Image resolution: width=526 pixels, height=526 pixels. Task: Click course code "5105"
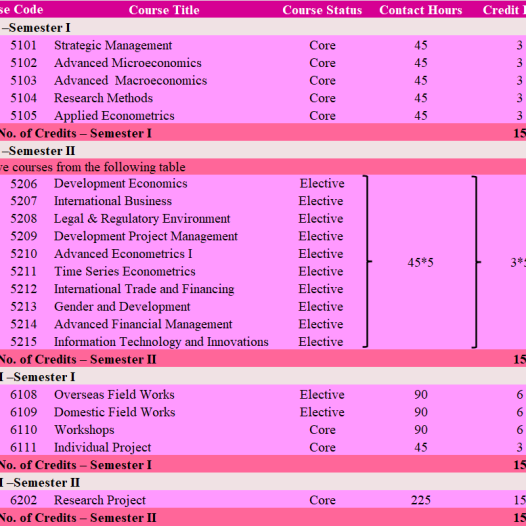(x=23, y=116)
